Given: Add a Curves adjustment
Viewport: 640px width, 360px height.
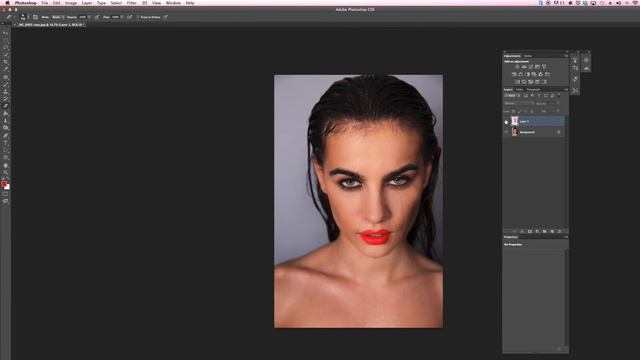Looking at the screenshot, I should 531,67.
